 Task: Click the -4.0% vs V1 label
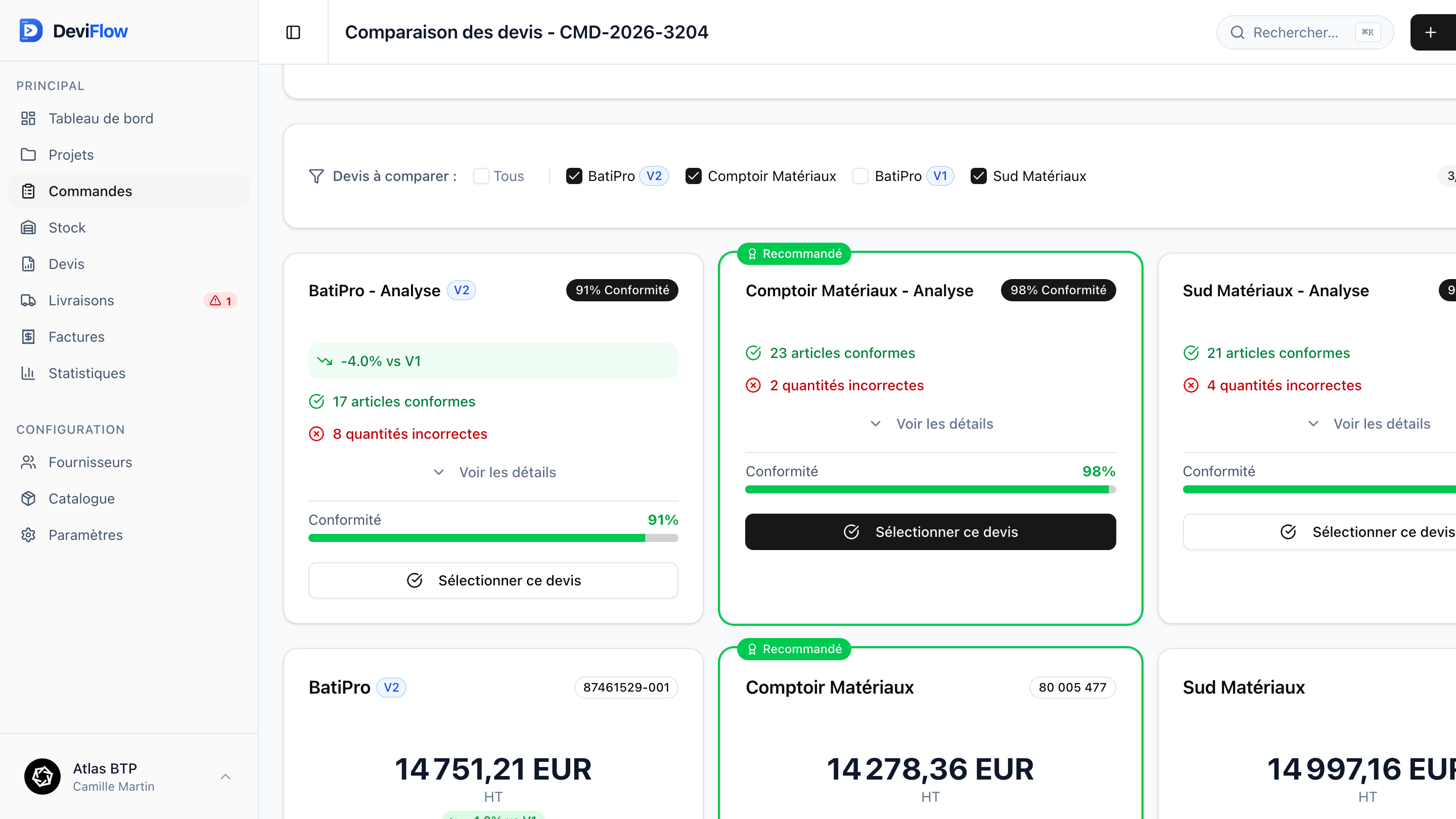click(x=381, y=360)
